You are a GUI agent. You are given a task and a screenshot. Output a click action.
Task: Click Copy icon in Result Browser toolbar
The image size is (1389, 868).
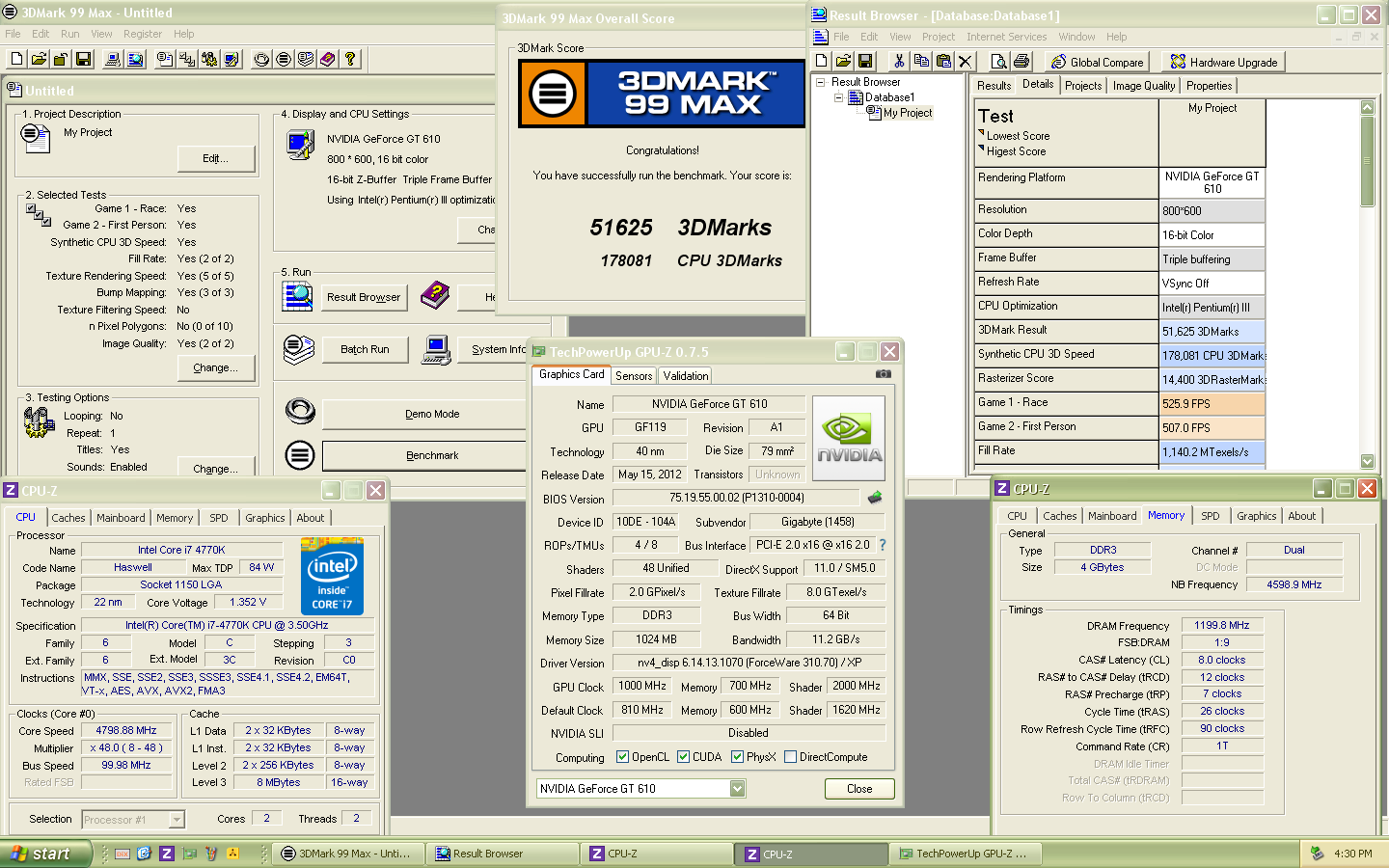point(921,61)
